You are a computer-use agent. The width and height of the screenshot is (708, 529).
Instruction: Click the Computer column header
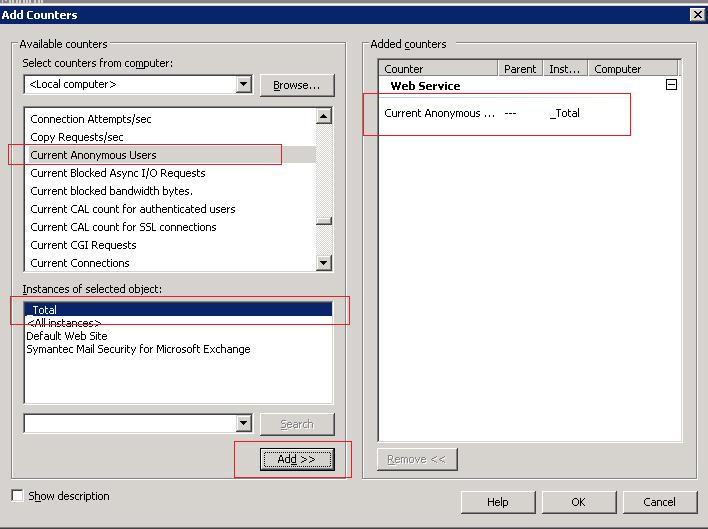click(633, 69)
